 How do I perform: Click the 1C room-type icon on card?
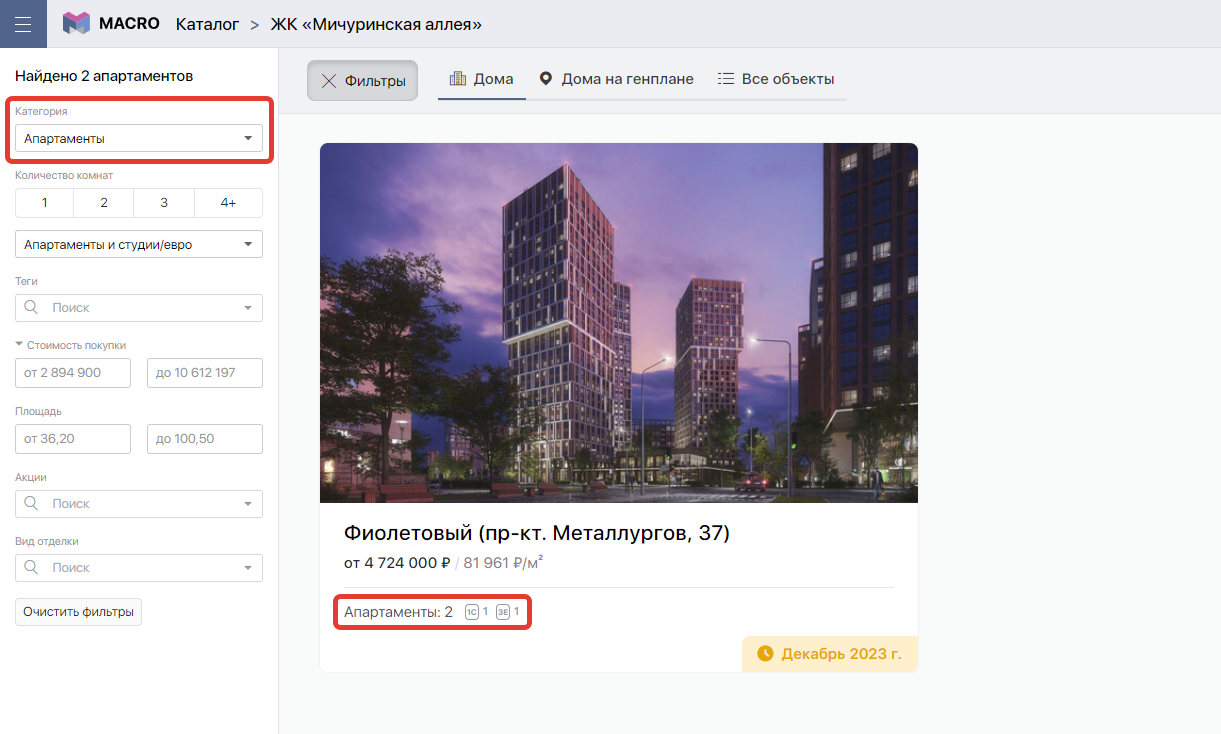pos(473,612)
